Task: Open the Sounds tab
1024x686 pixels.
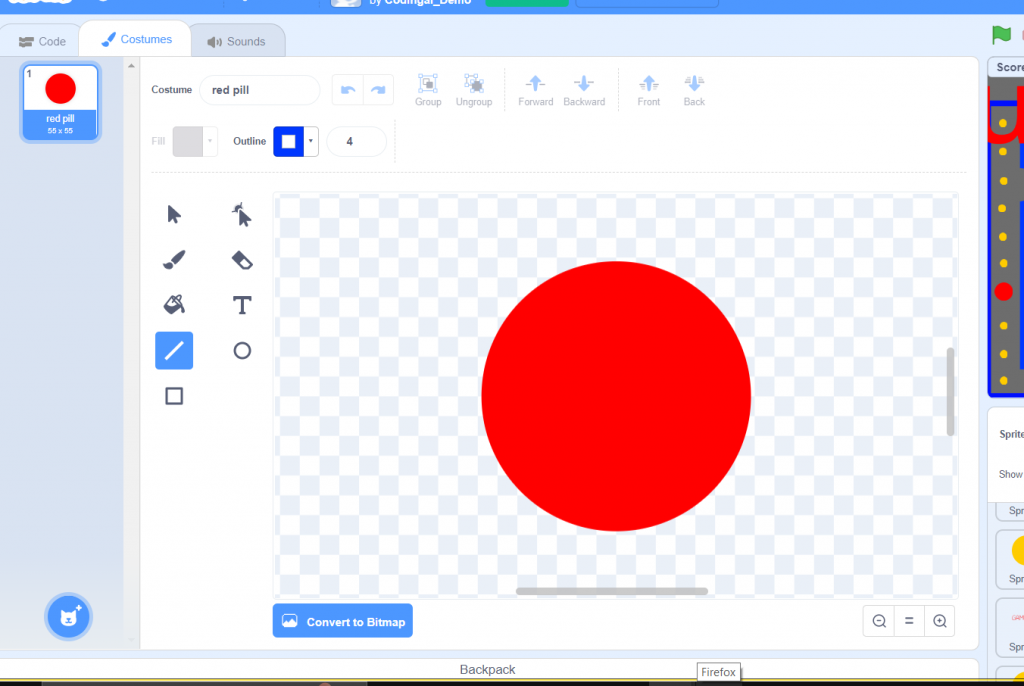Action: tap(237, 40)
